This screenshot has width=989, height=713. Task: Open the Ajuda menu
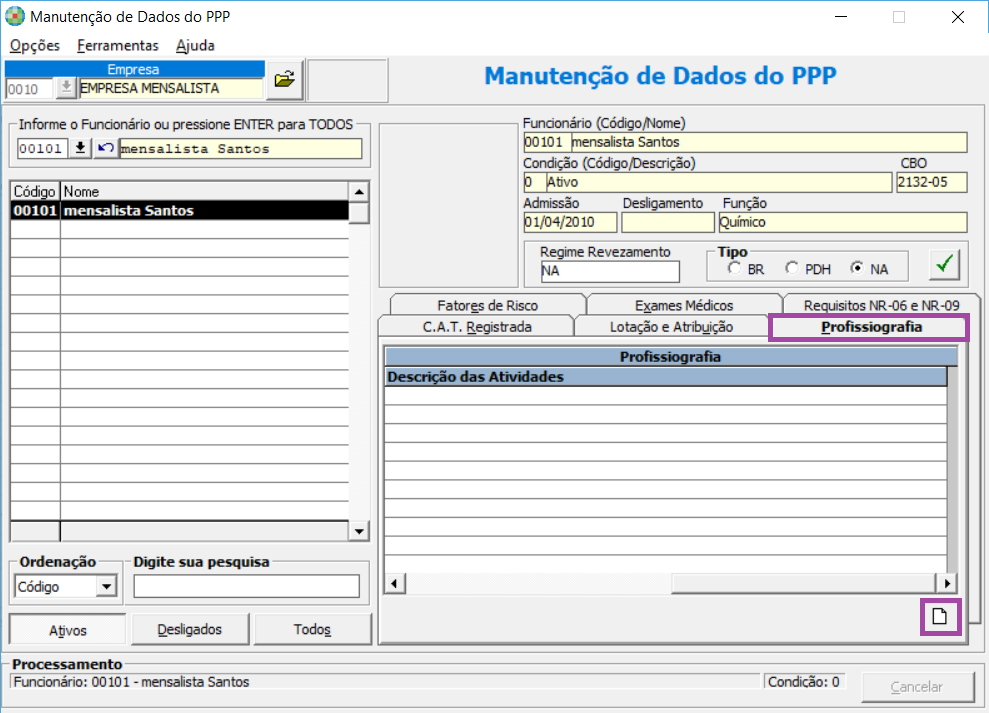[196, 45]
